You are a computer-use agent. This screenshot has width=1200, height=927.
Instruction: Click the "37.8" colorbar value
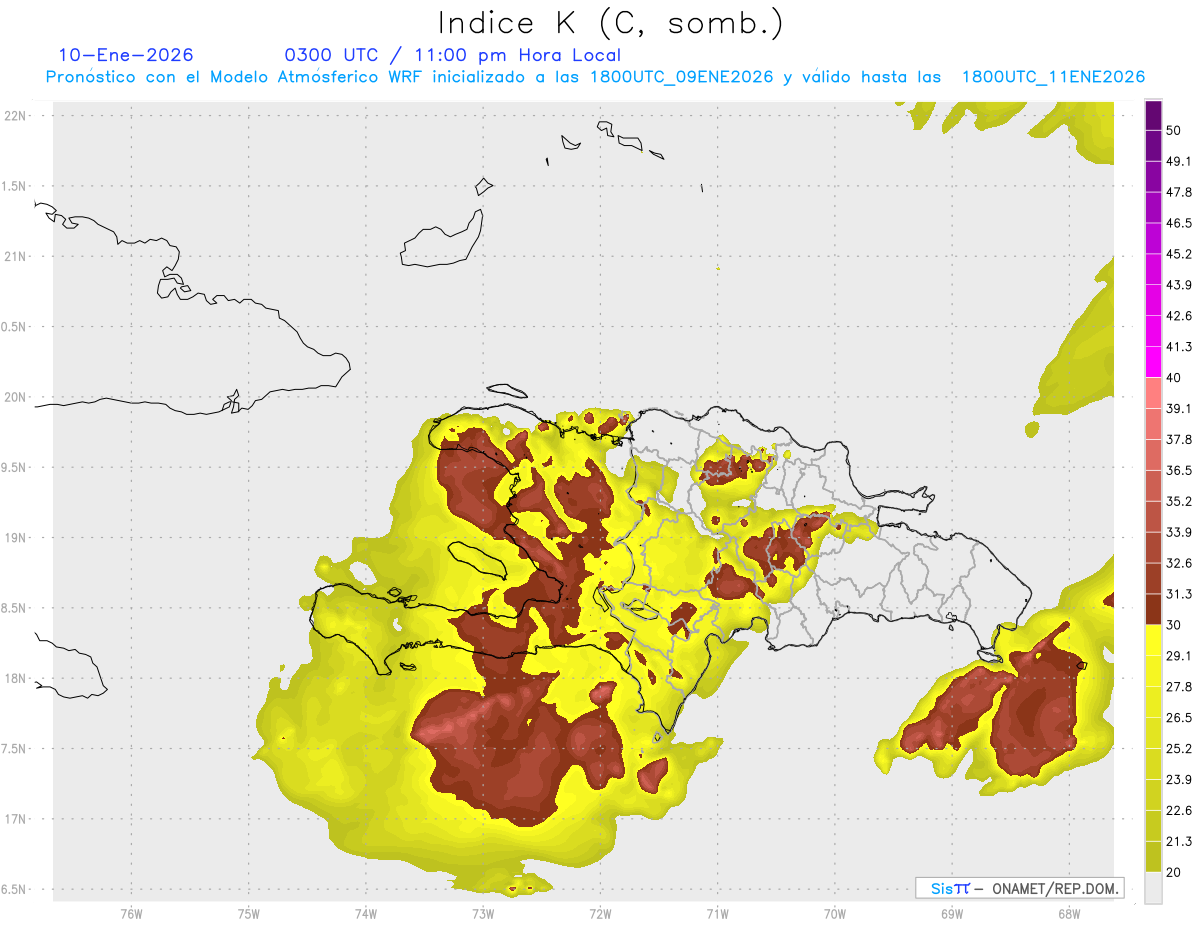[x=1179, y=439]
